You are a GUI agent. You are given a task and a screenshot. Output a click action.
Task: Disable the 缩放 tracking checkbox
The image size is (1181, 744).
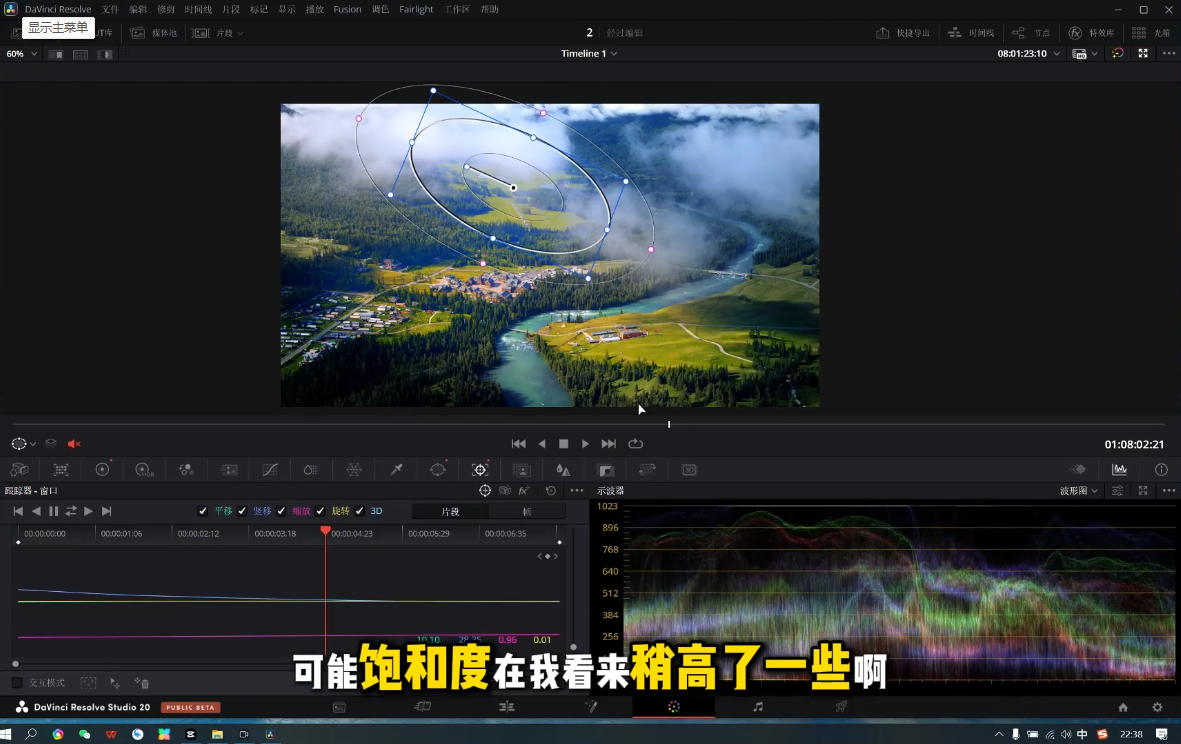[281, 510]
